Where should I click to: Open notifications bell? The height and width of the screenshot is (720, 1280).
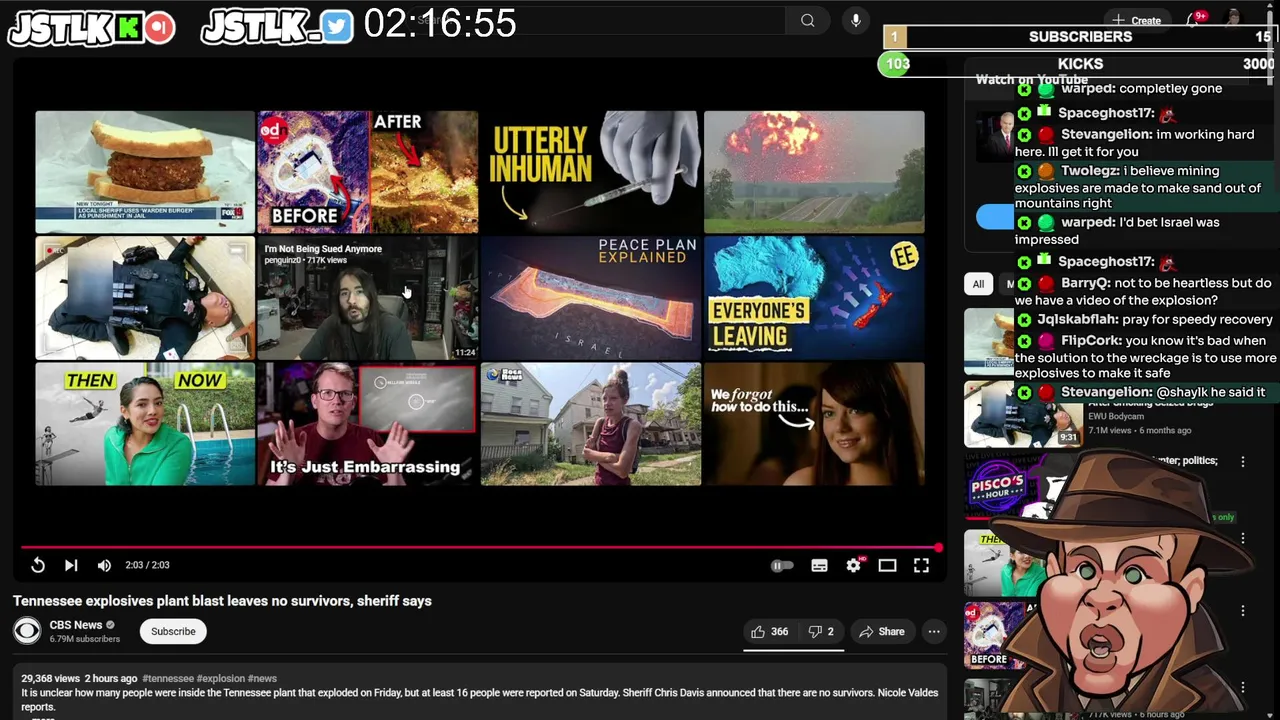(x=1193, y=20)
